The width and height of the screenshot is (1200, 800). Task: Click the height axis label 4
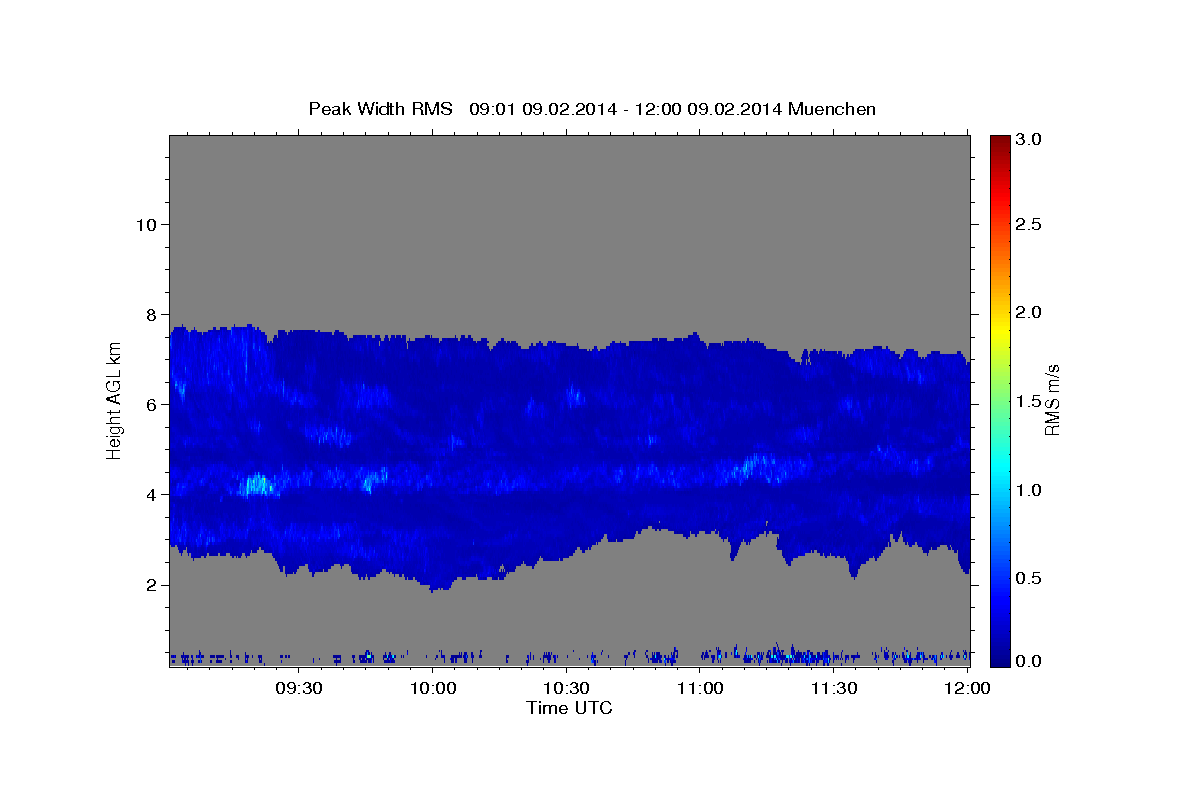[151, 494]
